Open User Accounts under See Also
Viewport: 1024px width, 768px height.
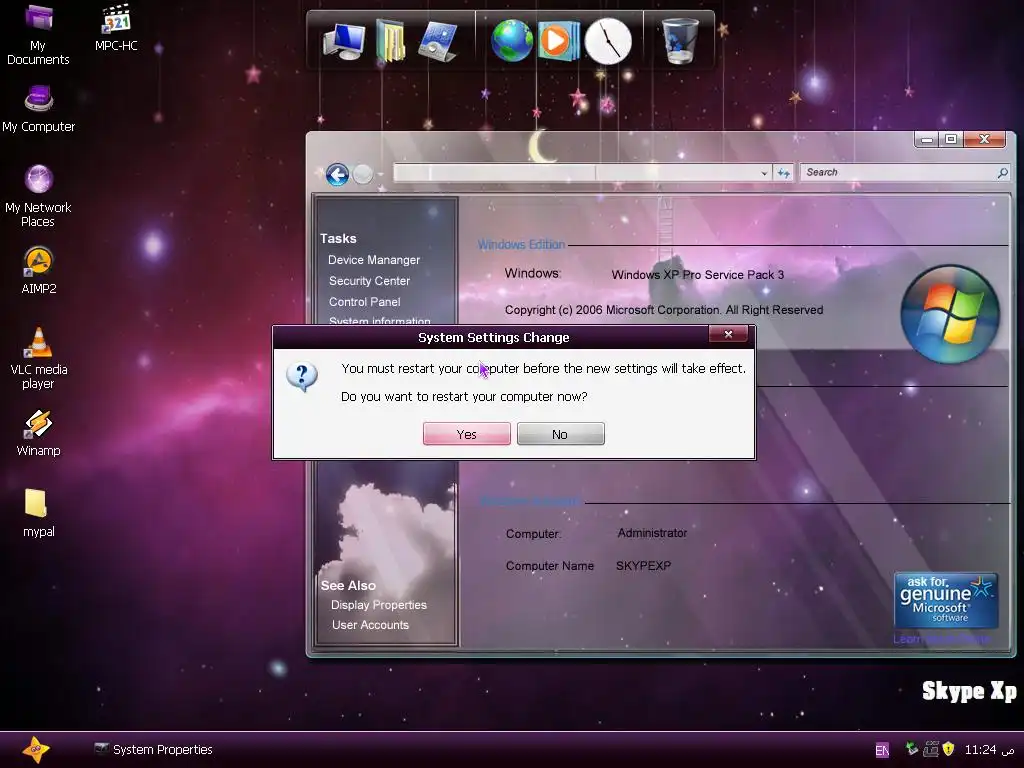[x=370, y=625]
